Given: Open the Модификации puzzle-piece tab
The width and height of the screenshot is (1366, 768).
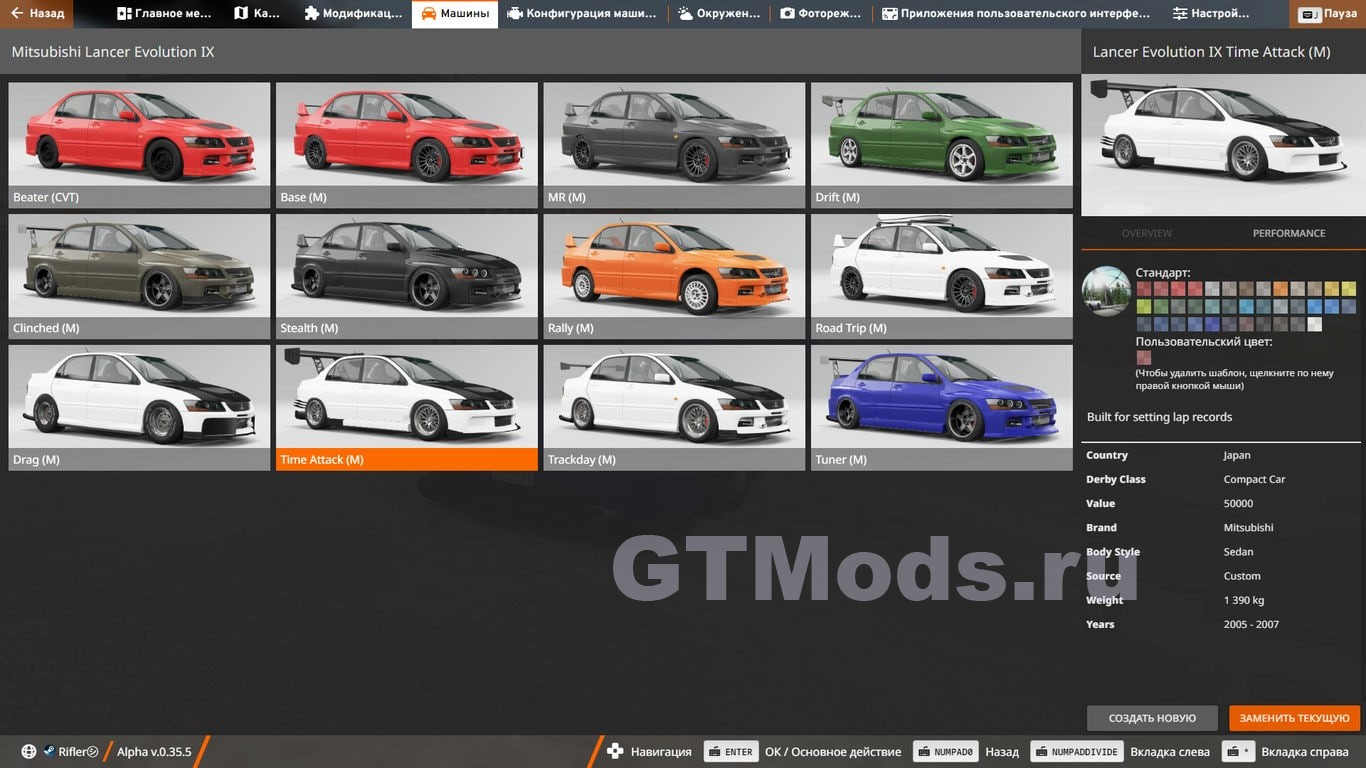Looking at the screenshot, I should coord(353,14).
